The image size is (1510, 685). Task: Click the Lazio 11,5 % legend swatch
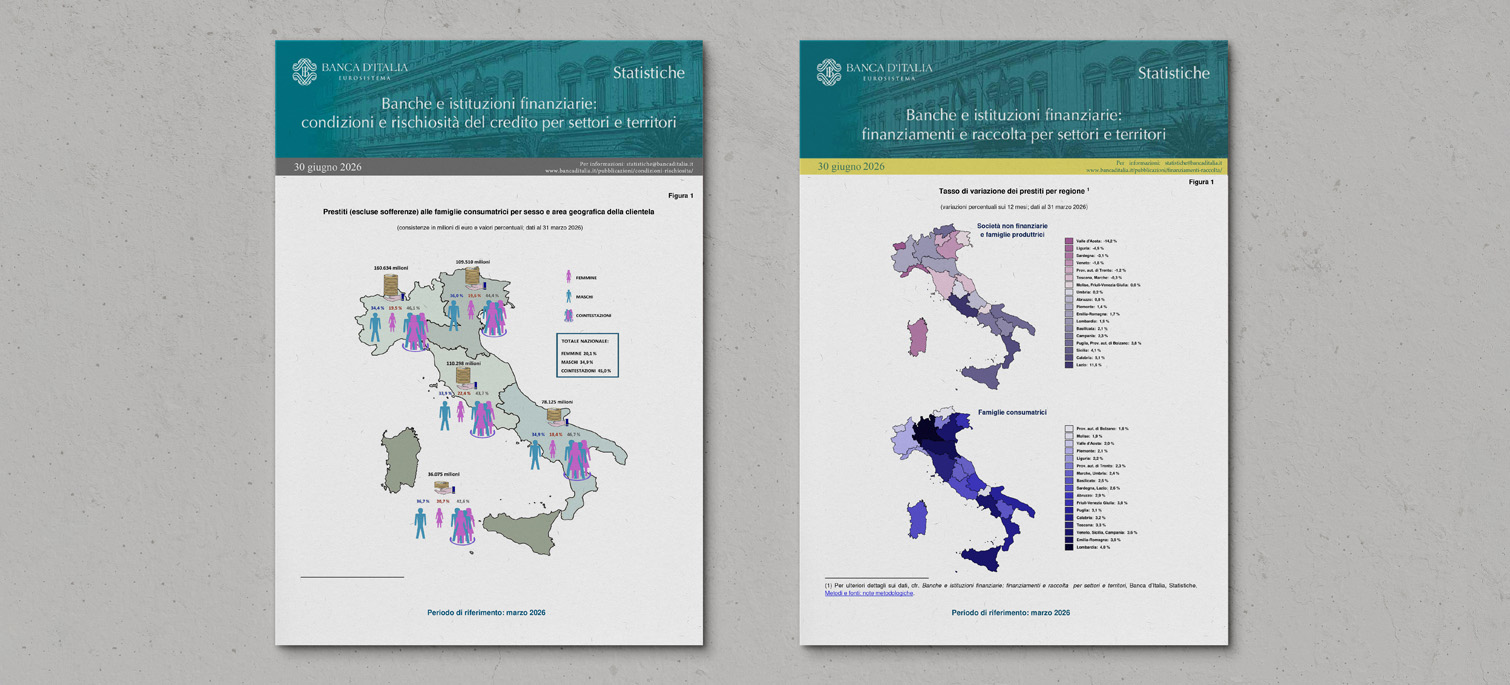point(1069,365)
